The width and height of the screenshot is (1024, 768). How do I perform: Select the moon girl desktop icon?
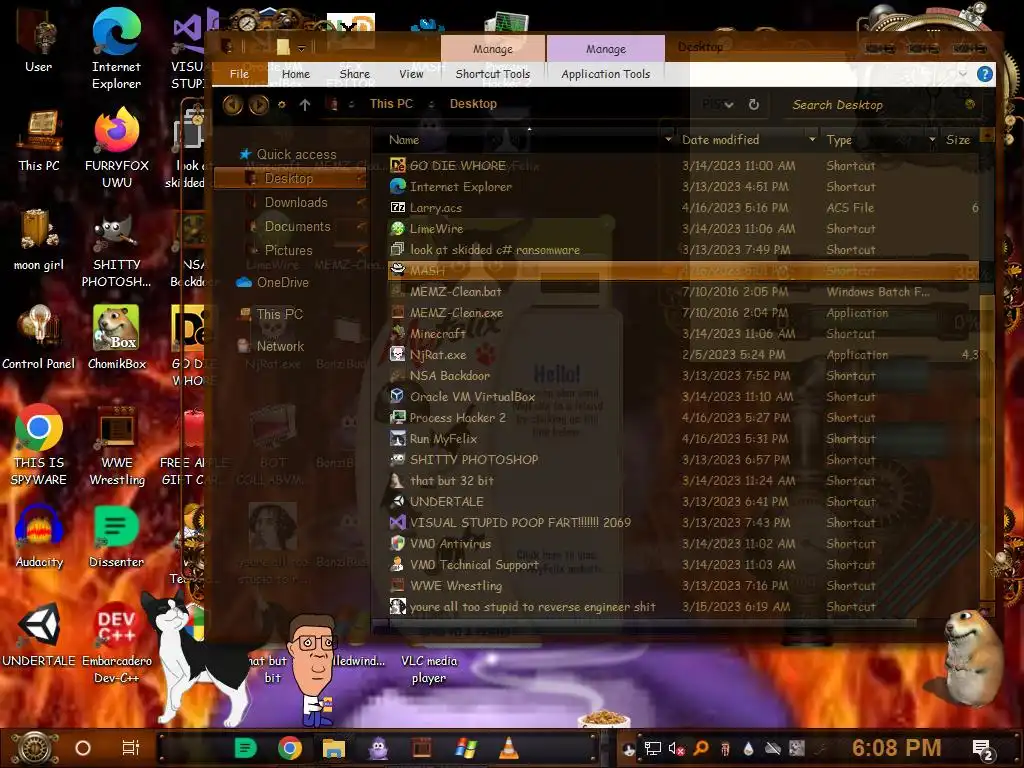point(39,239)
